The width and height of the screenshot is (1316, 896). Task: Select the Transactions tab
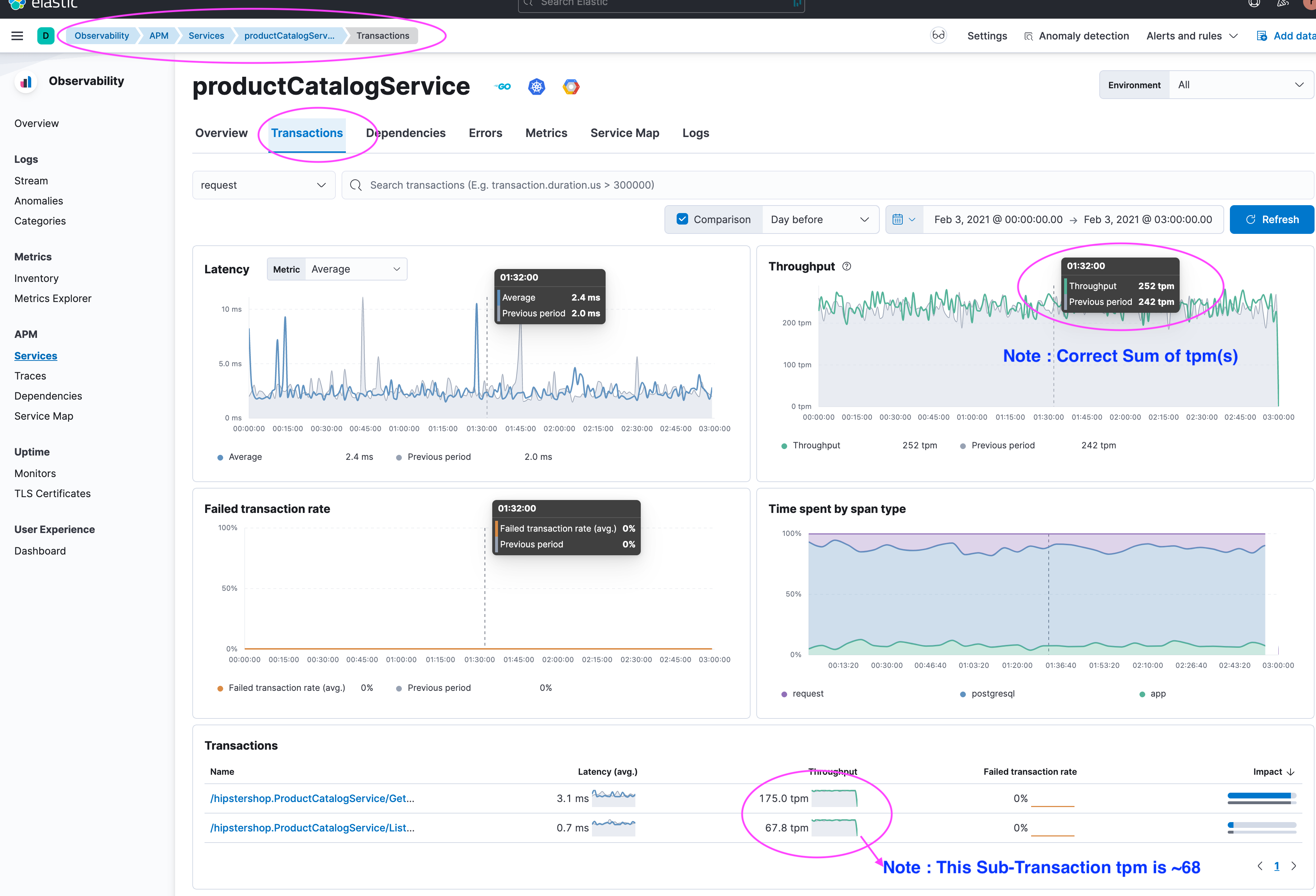[x=307, y=133]
